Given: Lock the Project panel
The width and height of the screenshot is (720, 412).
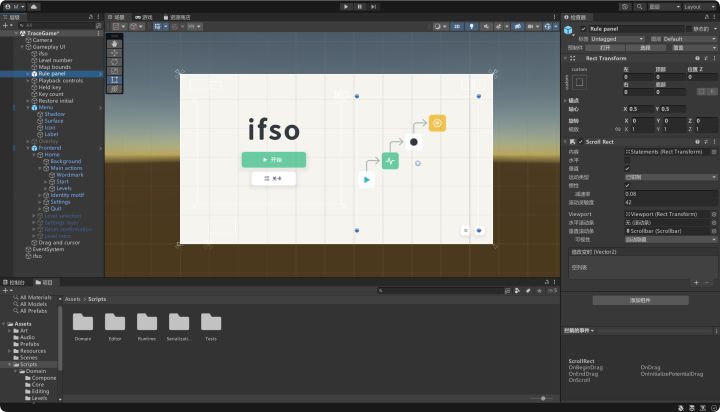Looking at the screenshot, I should tap(547, 282).
